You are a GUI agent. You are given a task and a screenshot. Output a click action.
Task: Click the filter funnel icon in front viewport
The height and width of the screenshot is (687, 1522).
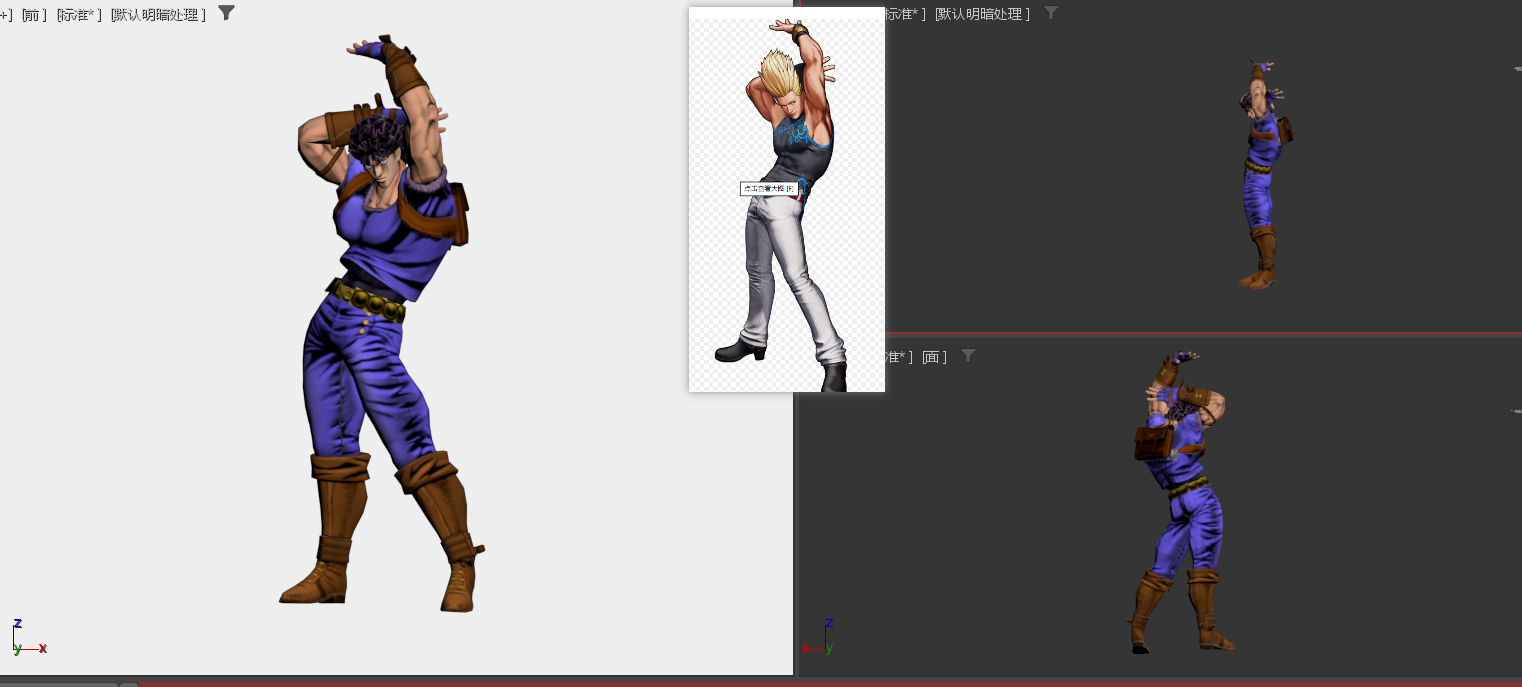(226, 13)
